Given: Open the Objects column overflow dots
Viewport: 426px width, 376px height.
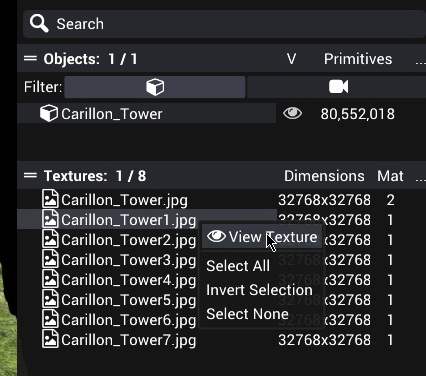Looking at the screenshot, I should [421, 62].
